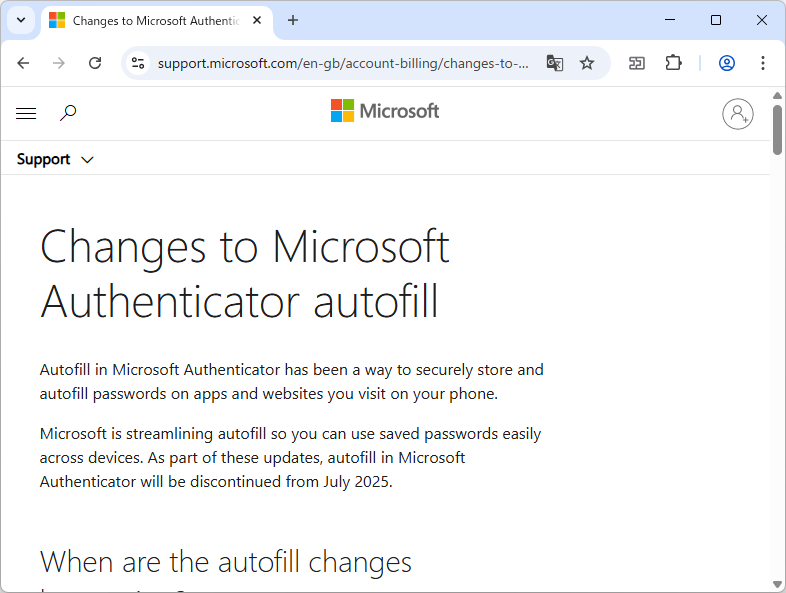Open a new browser tab
The image size is (786, 593).
click(293, 20)
